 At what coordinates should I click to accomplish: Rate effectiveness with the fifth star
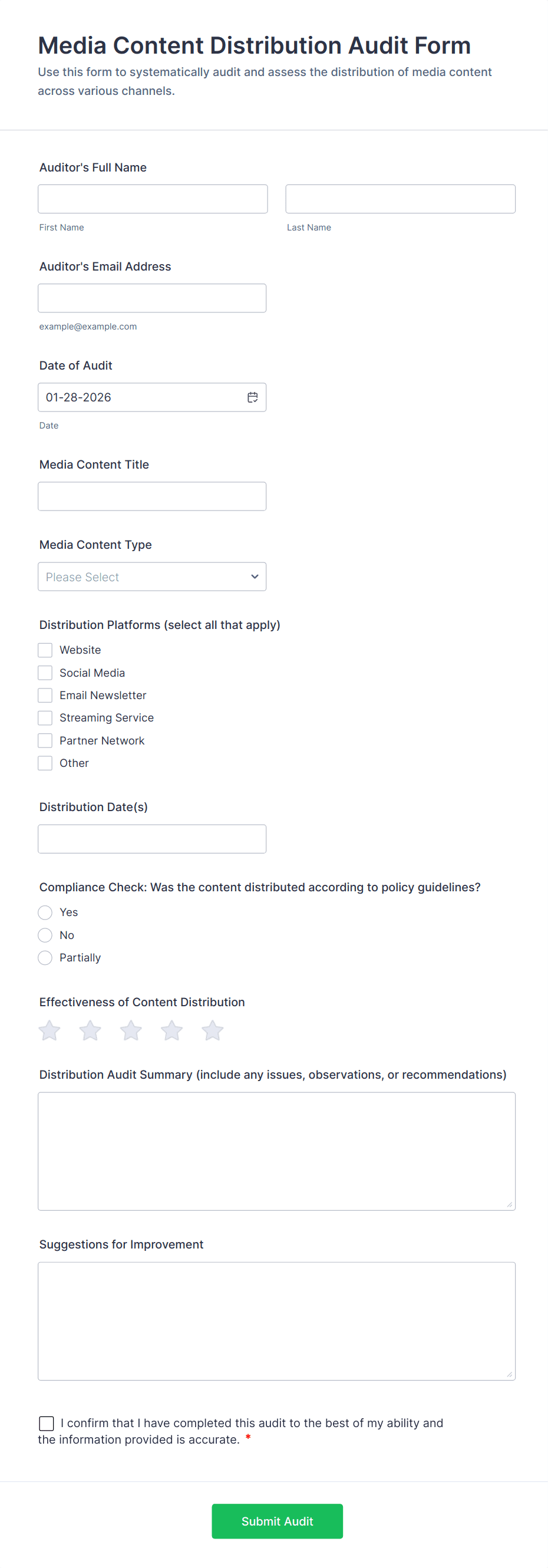point(212,1030)
